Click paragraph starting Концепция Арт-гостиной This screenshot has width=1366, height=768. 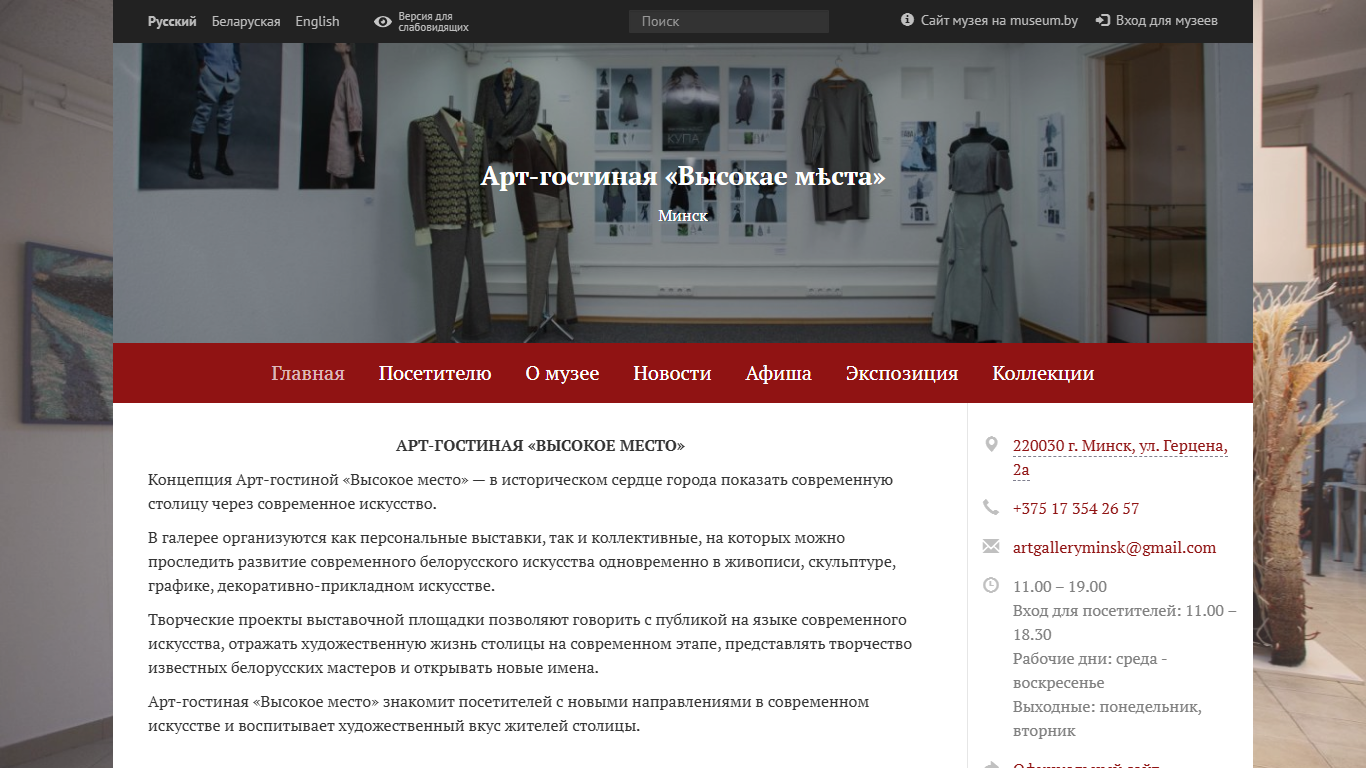(x=520, y=491)
